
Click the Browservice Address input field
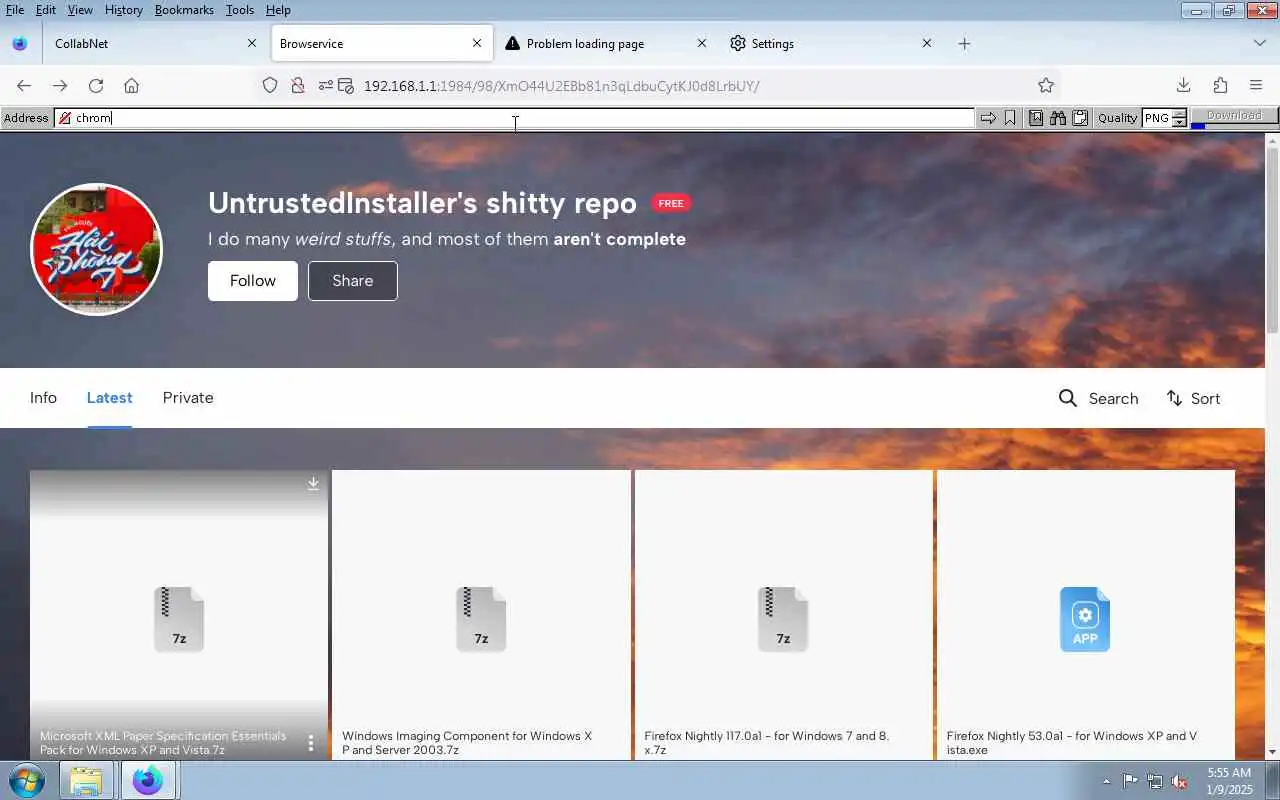[514, 118]
